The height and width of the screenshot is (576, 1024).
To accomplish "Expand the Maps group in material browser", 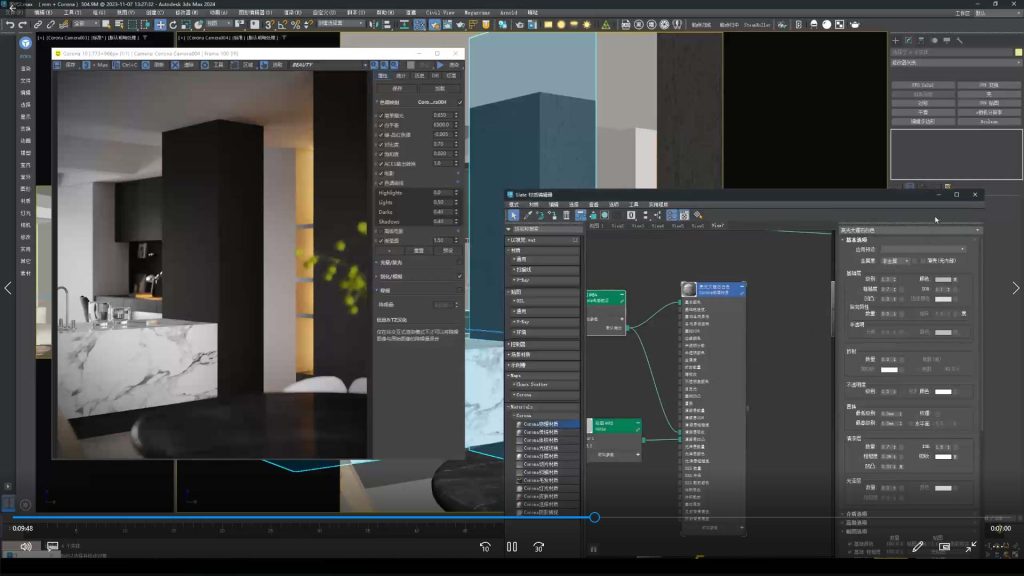I will 513,376.
